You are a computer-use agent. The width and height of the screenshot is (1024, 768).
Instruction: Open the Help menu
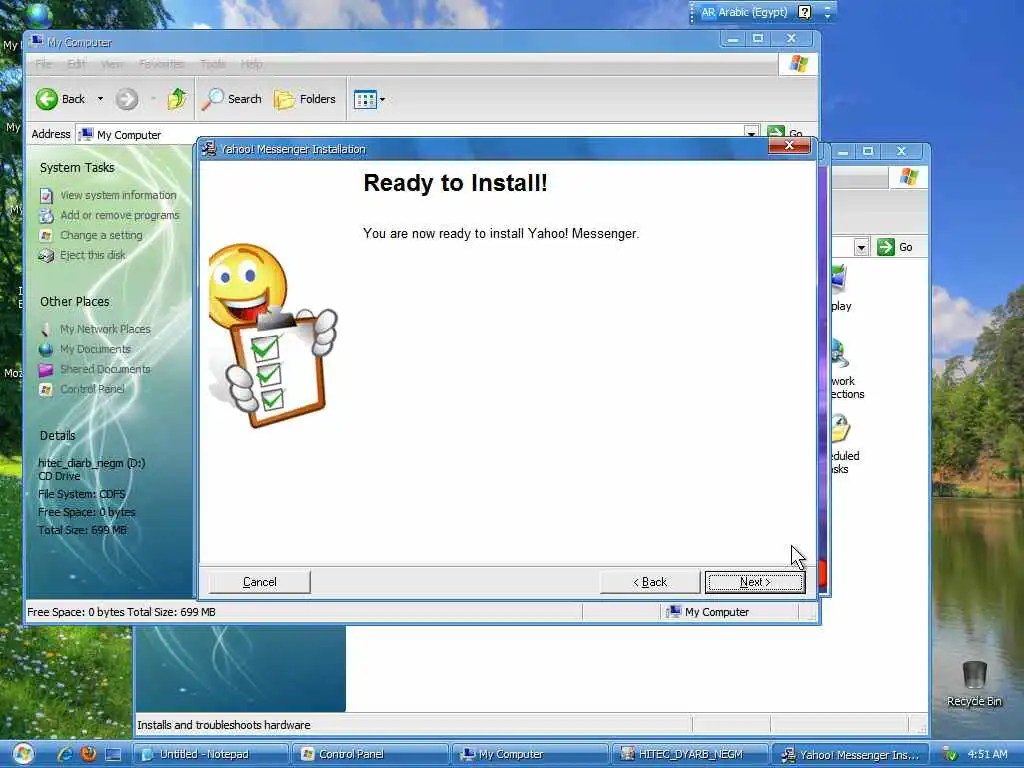point(251,64)
